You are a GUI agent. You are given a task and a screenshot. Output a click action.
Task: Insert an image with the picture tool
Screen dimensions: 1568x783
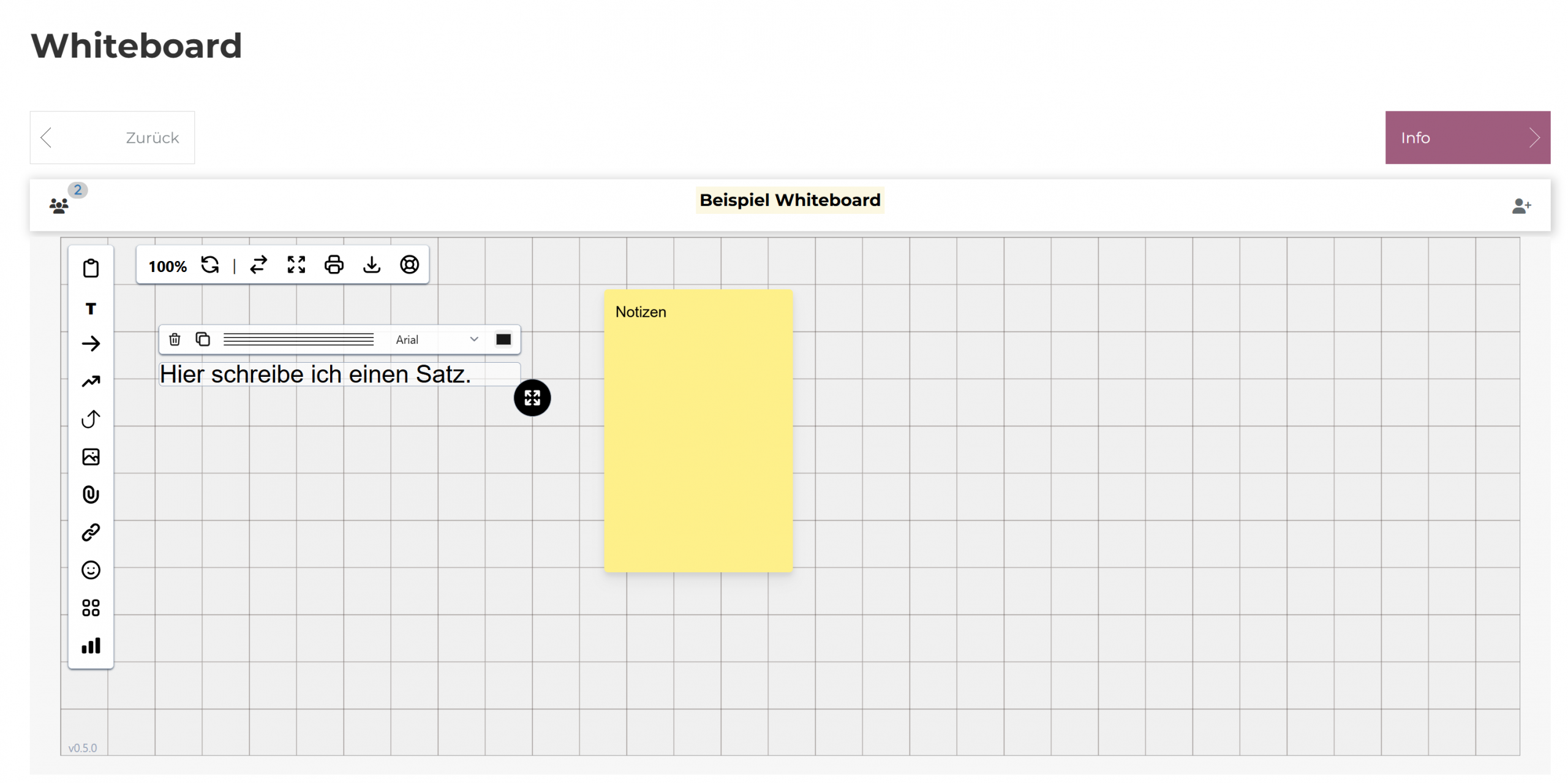(91, 456)
